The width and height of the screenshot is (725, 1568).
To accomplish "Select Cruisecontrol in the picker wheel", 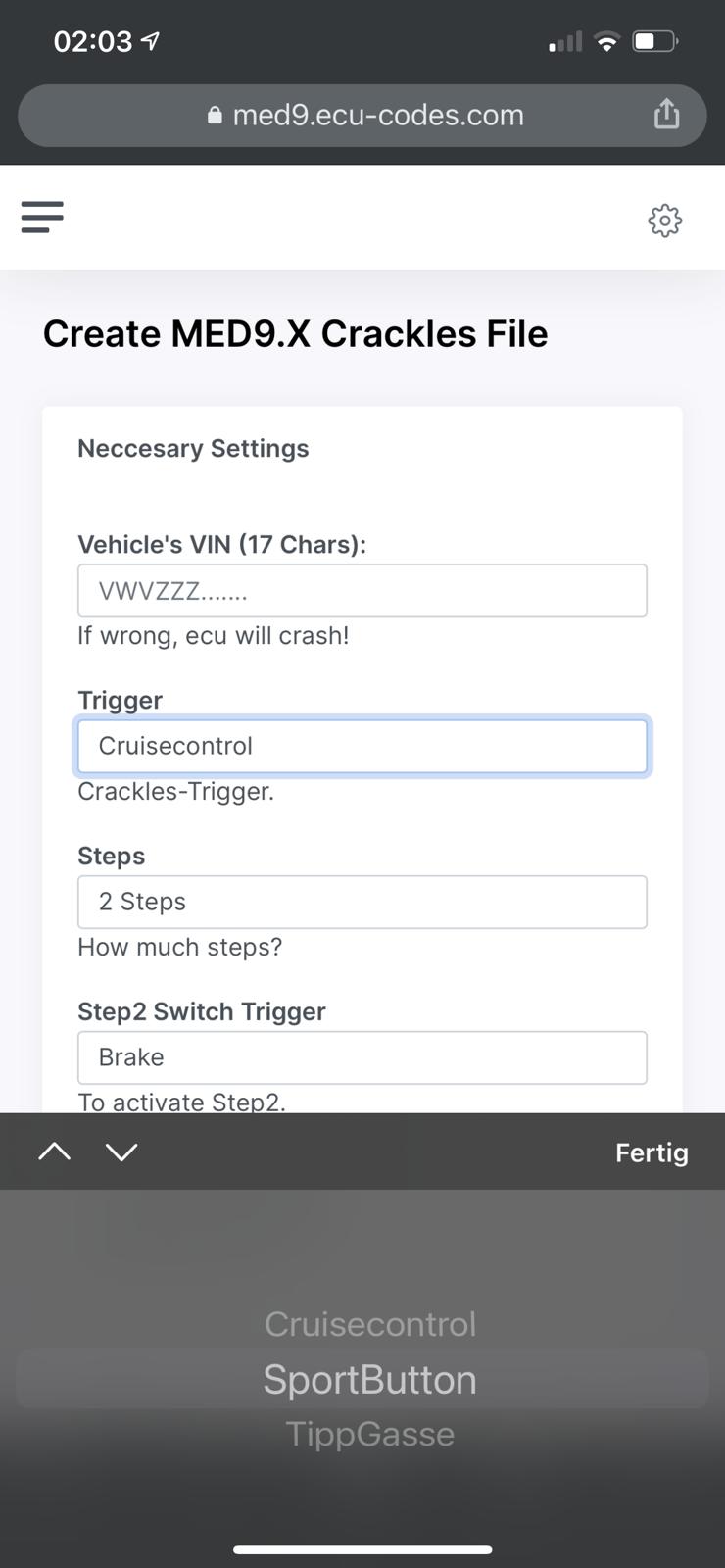I will pos(369,1323).
